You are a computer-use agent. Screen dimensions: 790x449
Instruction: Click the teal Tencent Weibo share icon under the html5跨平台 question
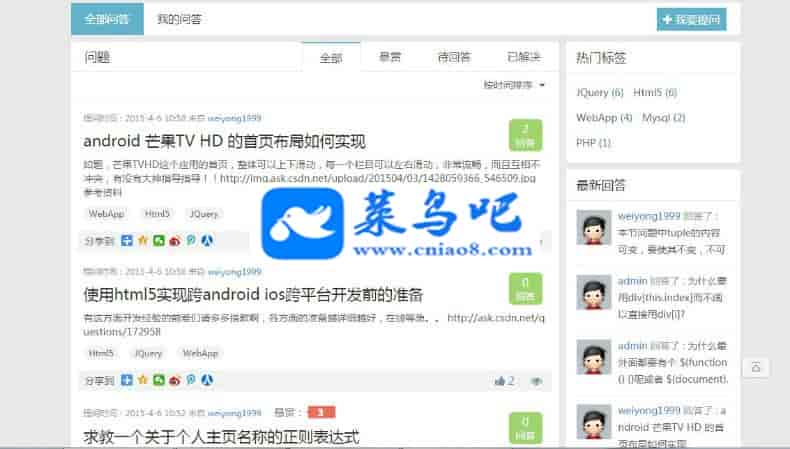coord(191,380)
